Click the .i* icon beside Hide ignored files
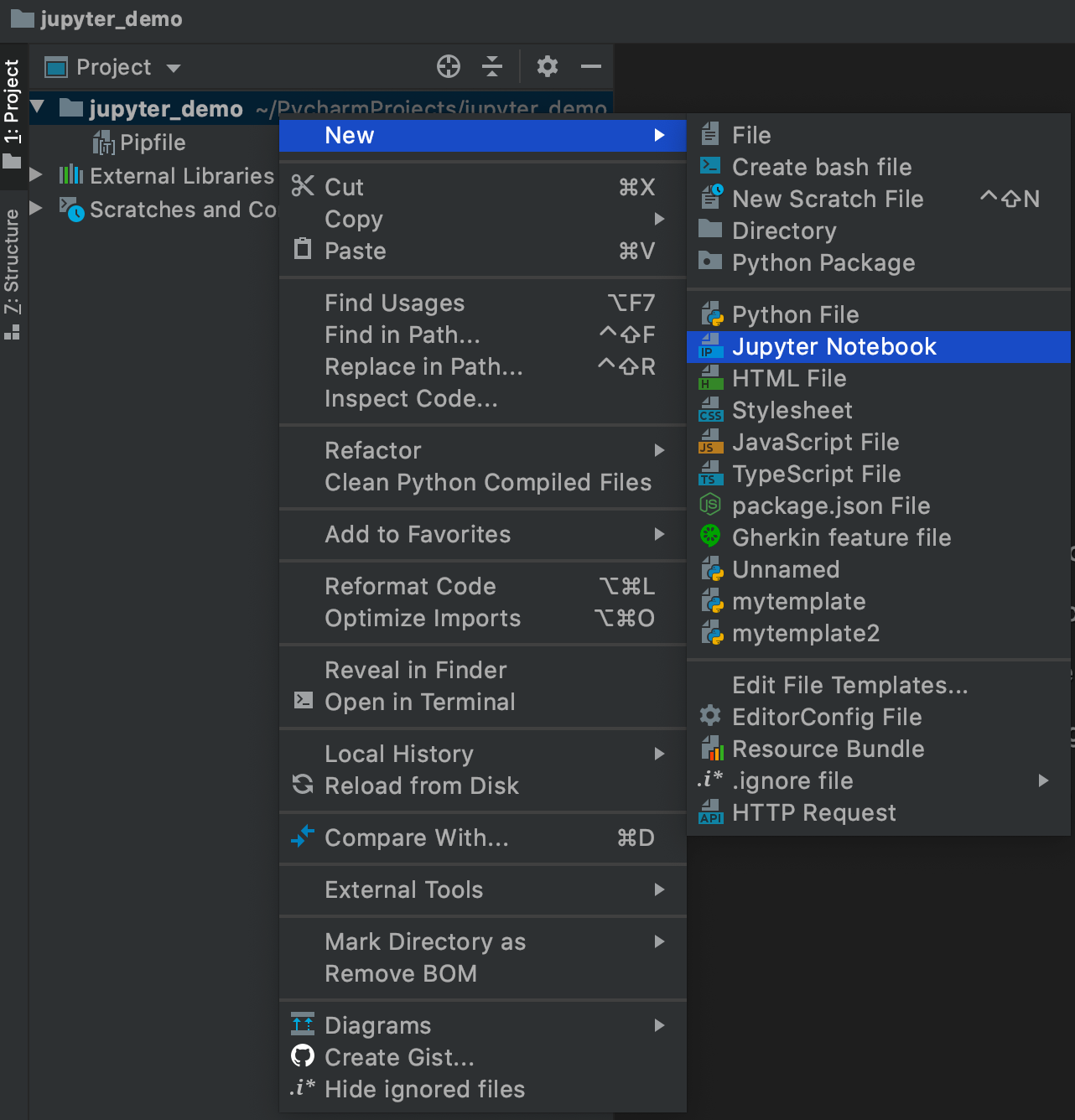This screenshot has width=1075, height=1120. pyautogui.click(x=303, y=1087)
